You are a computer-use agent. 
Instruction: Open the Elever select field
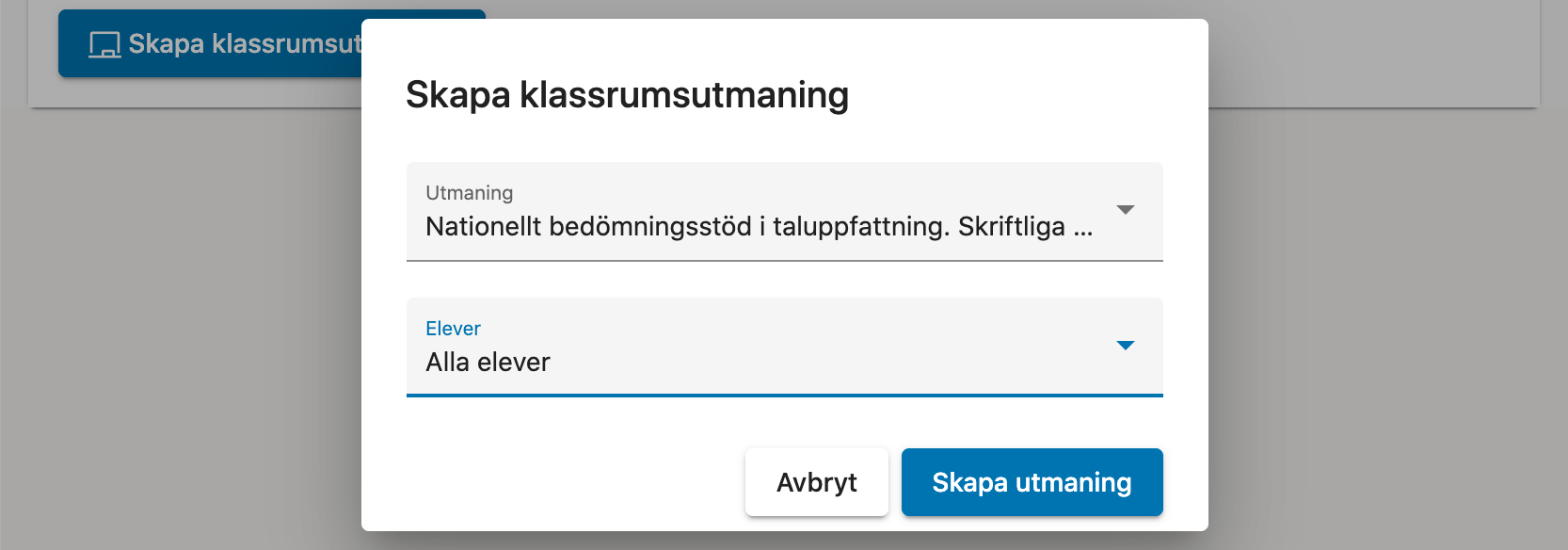coord(785,347)
